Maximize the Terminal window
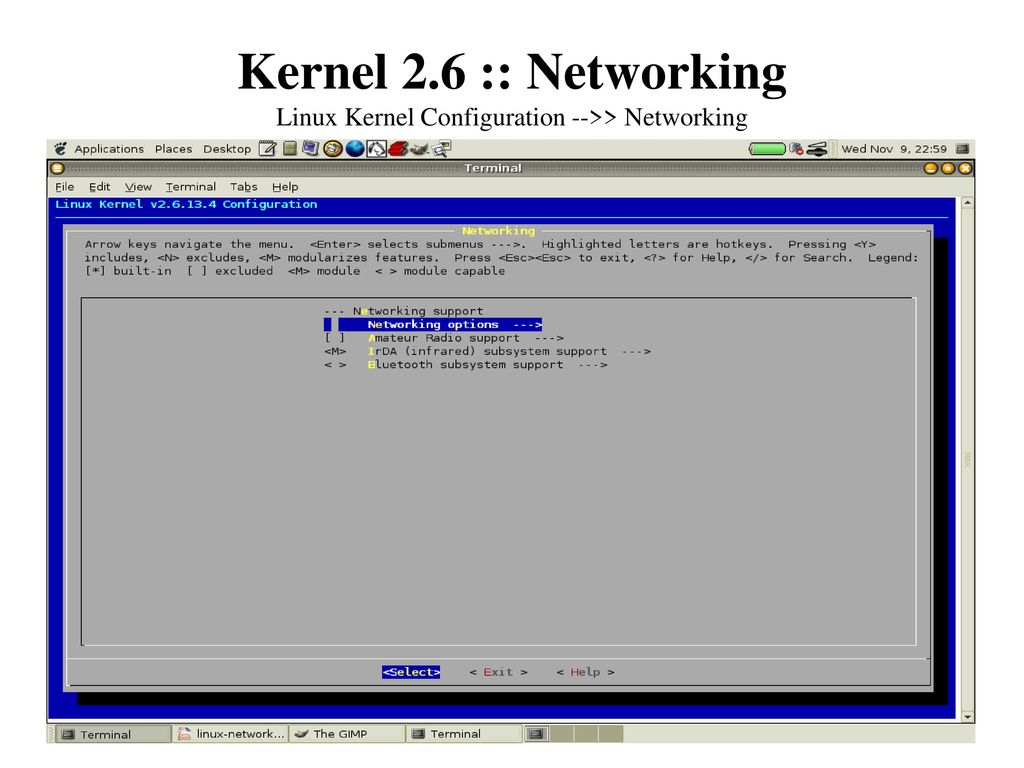 [948, 168]
